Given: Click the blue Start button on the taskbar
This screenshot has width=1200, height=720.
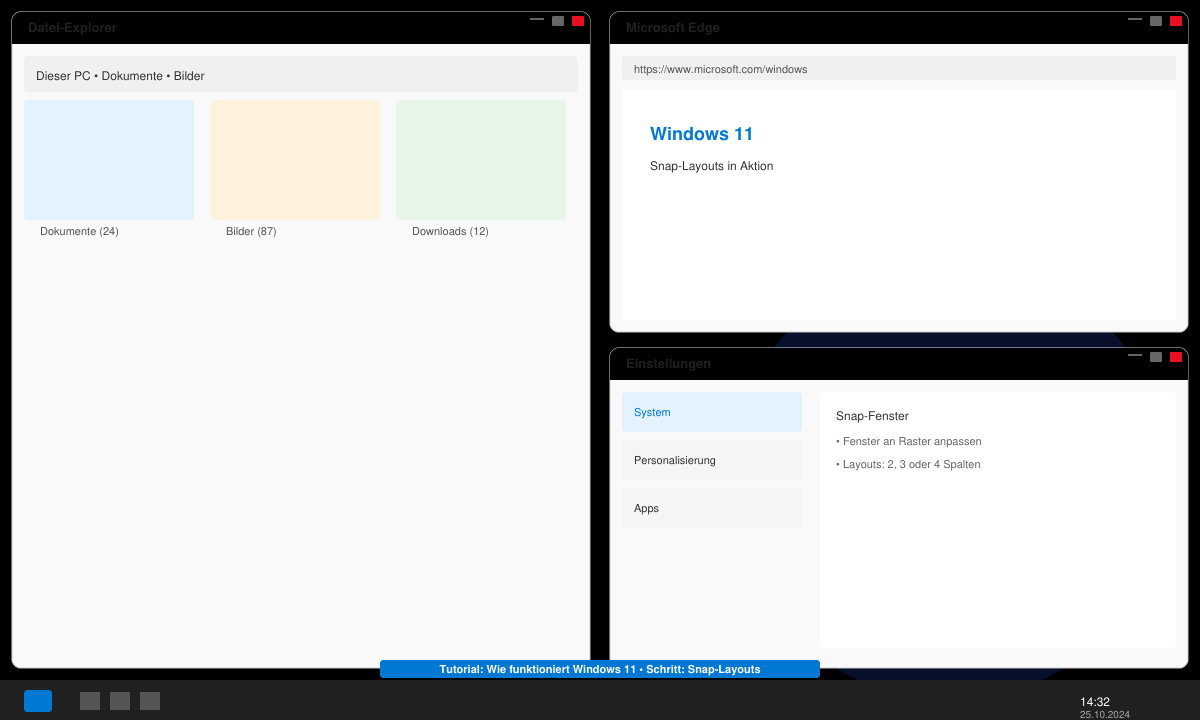Looking at the screenshot, I should click(38, 701).
